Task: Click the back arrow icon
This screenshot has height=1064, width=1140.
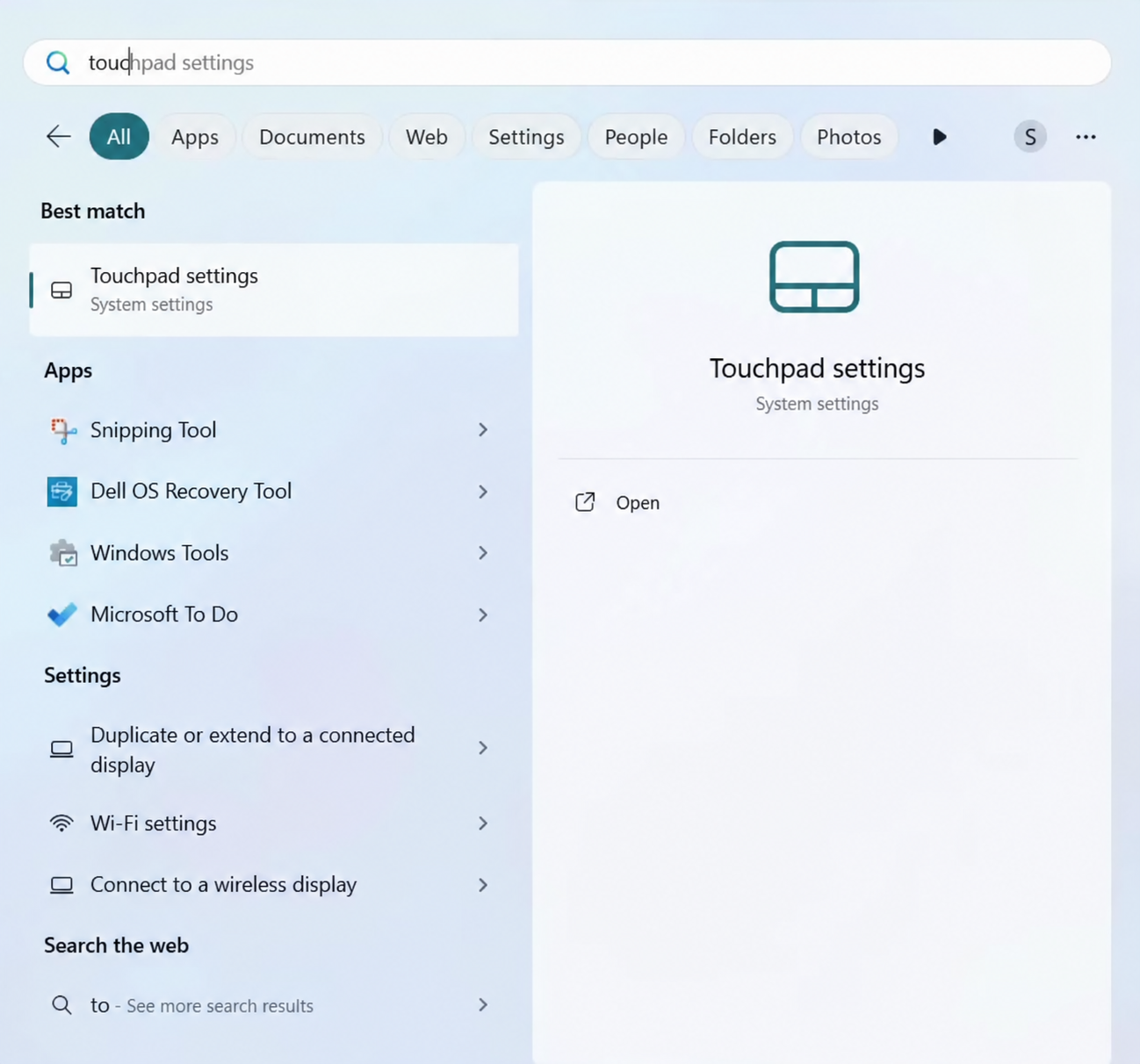Action: point(58,136)
